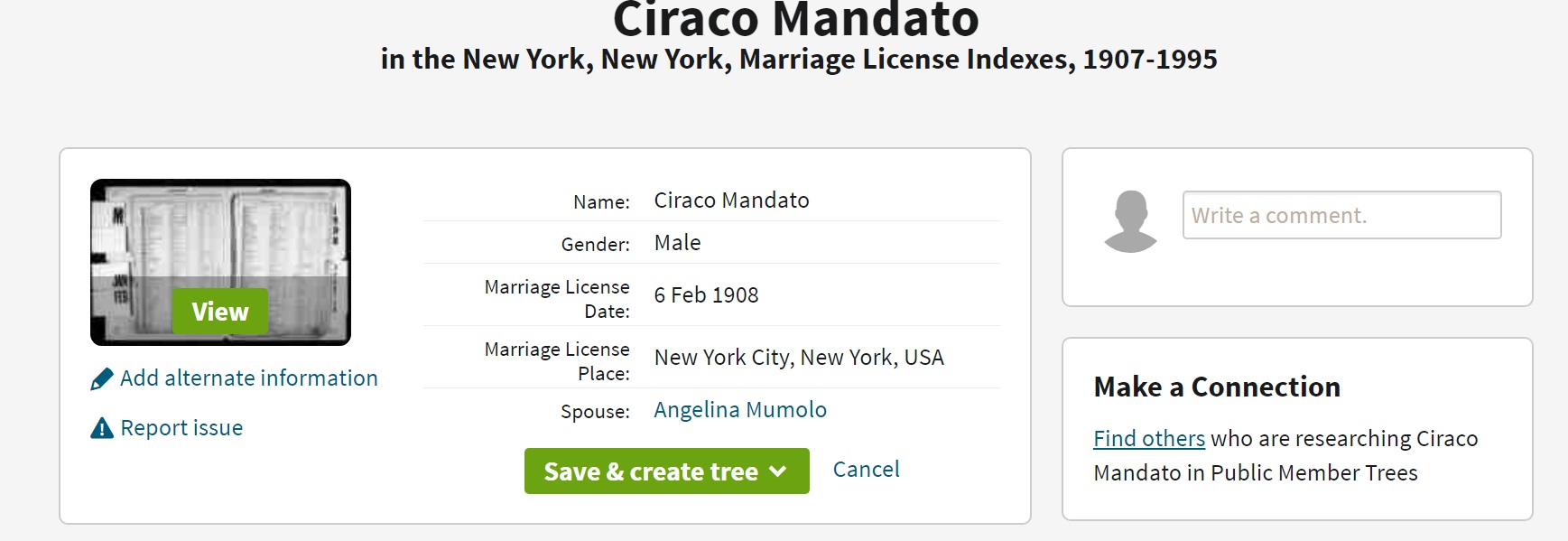Click the warning triangle icon beside Report issue
Viewport: 1568px width, 541px height.
pos(102,428)
